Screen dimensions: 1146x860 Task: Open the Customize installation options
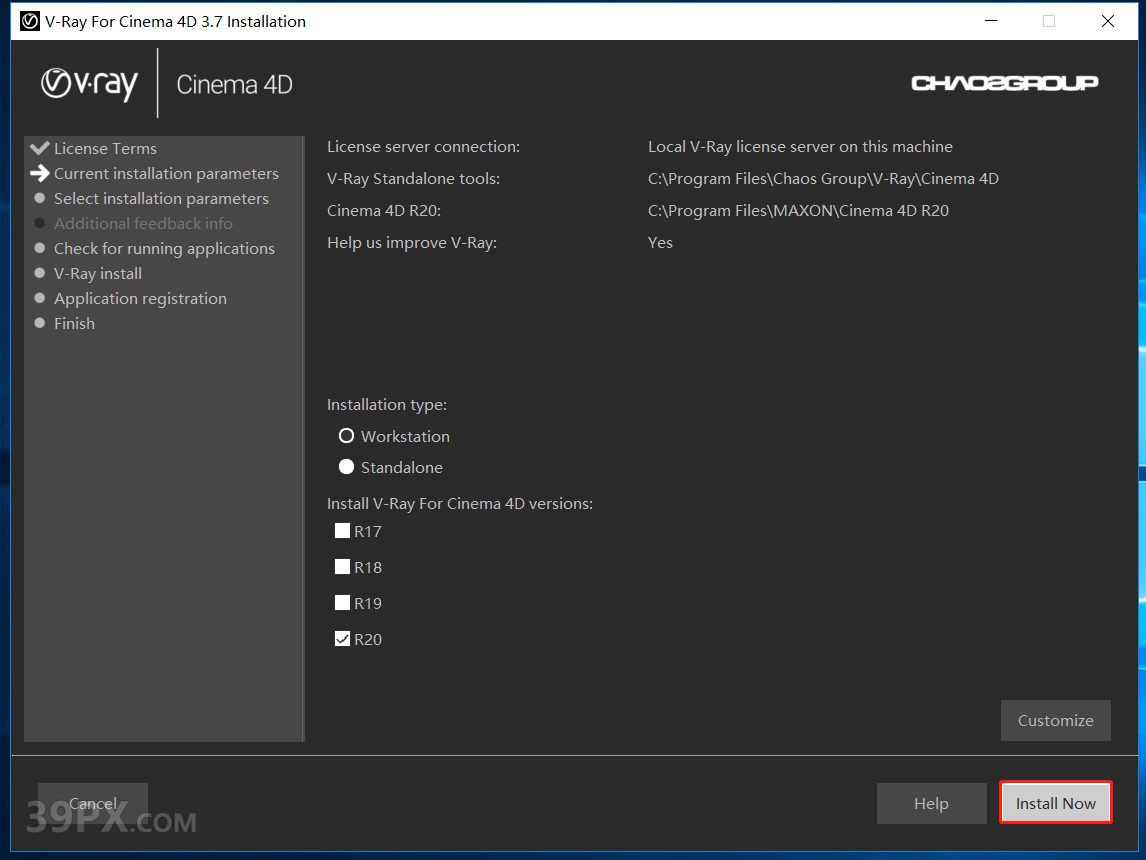[x=1055, y=720]
